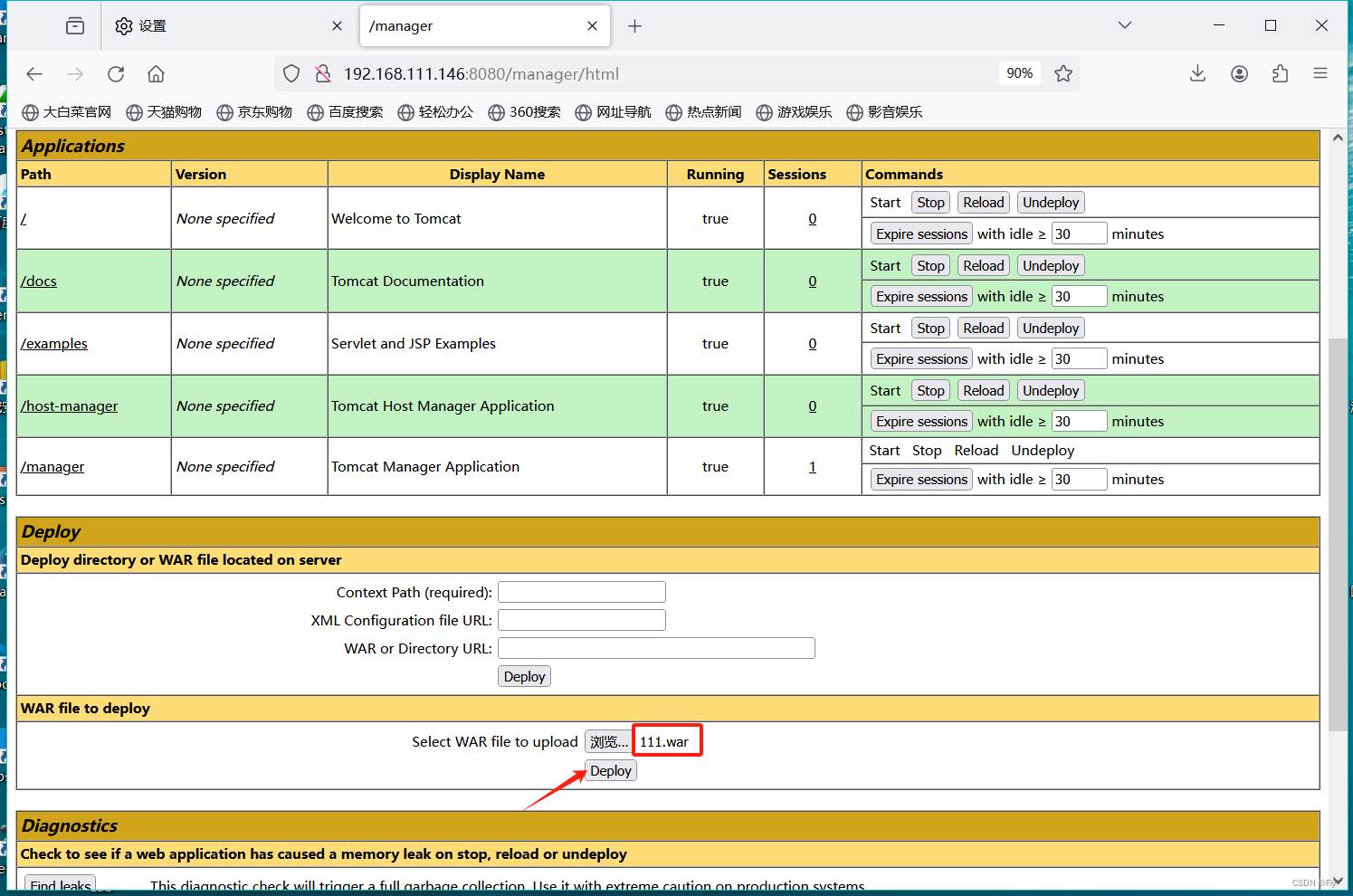Open the /docs application link
This screenshot has width=1353, height=896.
39,281
